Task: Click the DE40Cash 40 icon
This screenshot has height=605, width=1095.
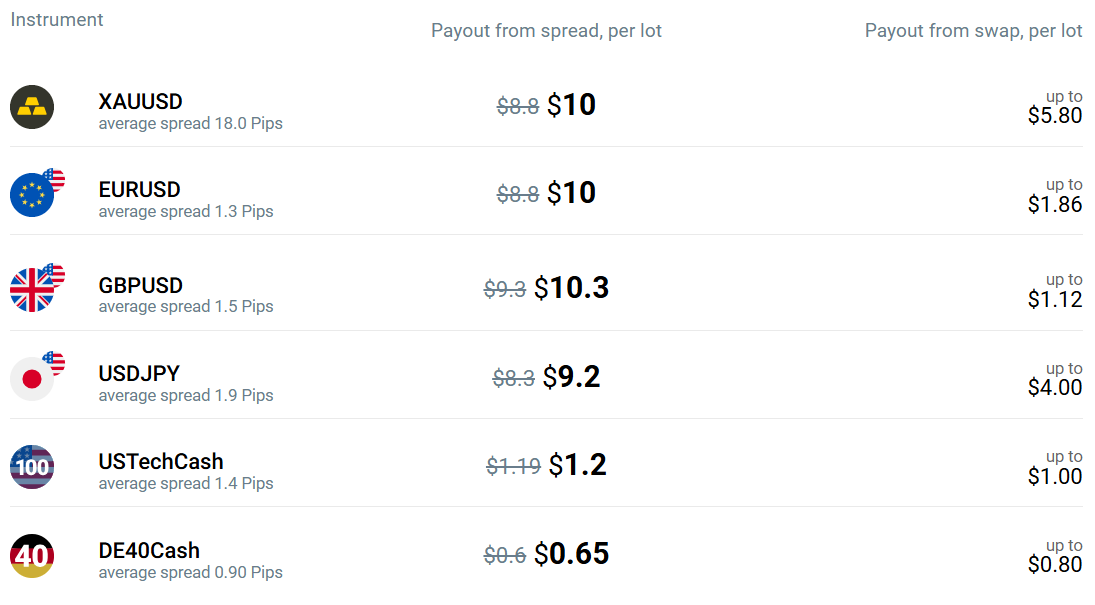Action: pos(32,556)
